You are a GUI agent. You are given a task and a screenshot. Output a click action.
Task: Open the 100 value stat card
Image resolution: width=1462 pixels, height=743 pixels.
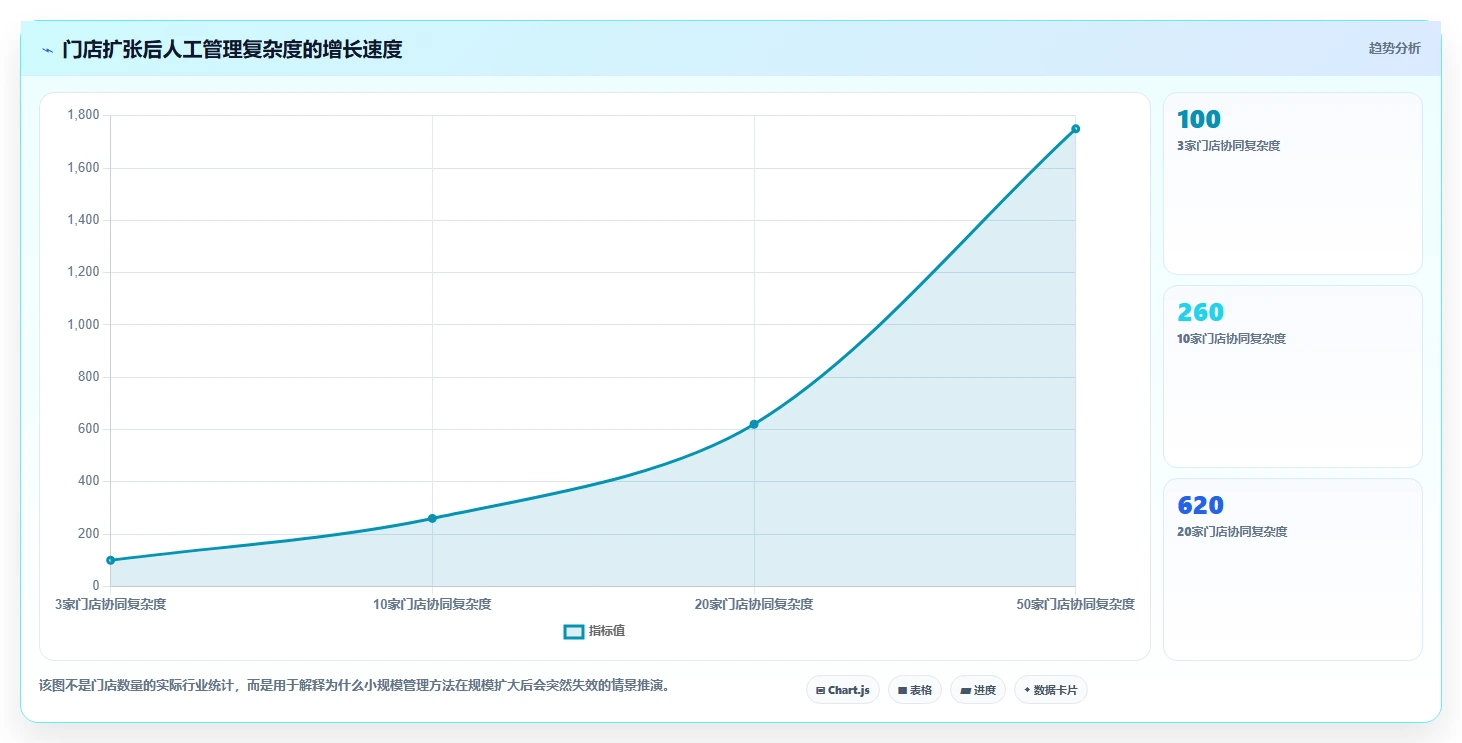click(x=1293, y=183)
